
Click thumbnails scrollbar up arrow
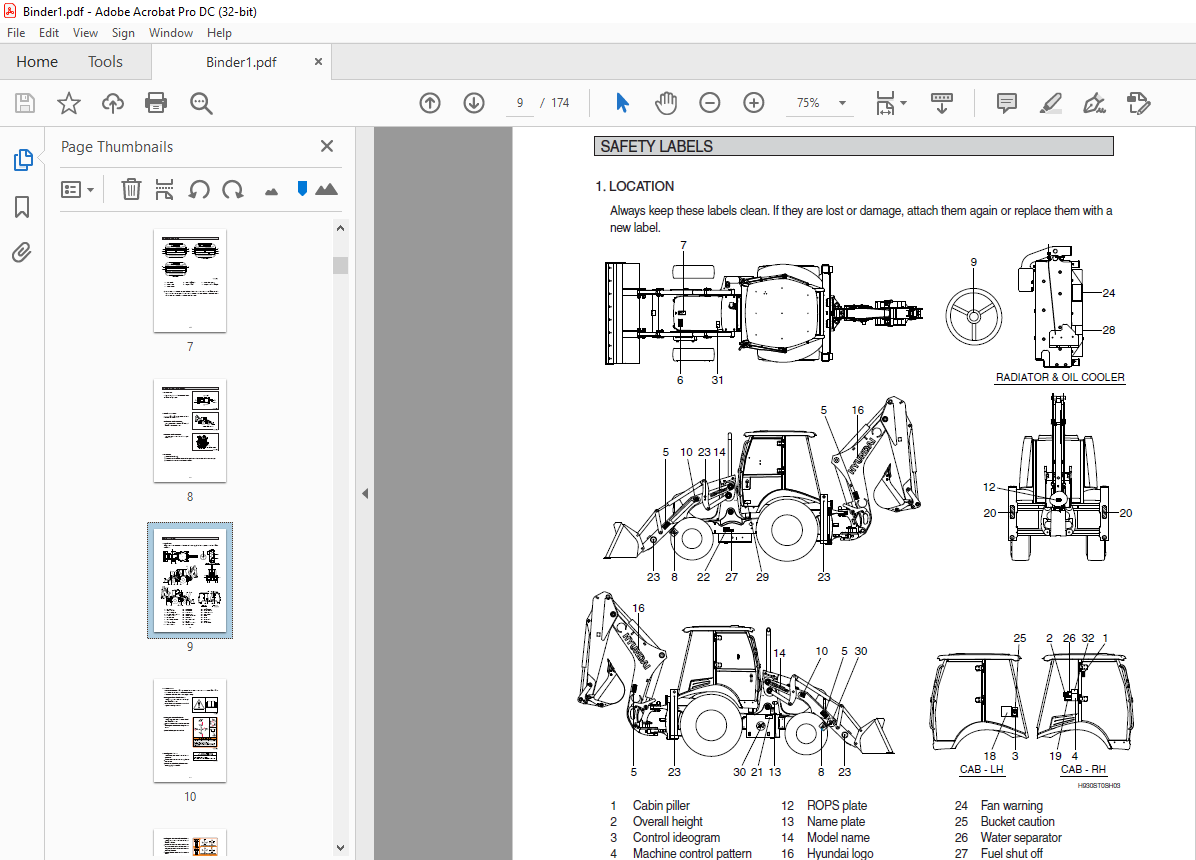tap(340, 228)
